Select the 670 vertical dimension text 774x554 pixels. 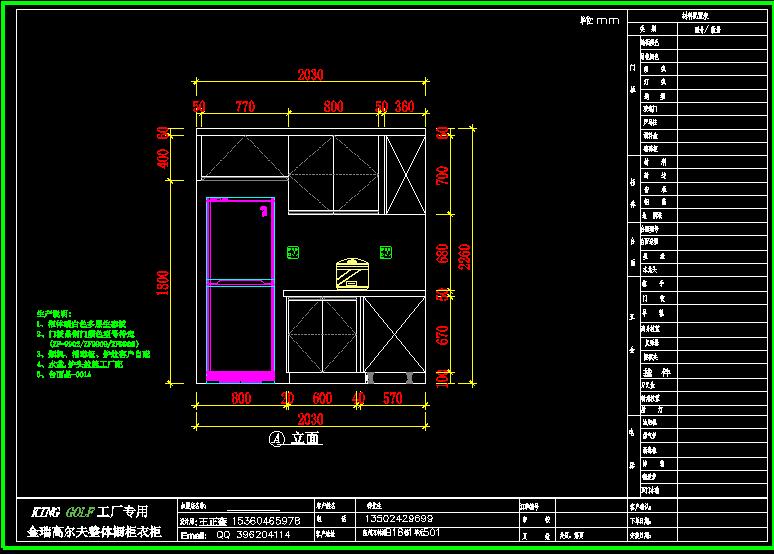click(443, 335)
